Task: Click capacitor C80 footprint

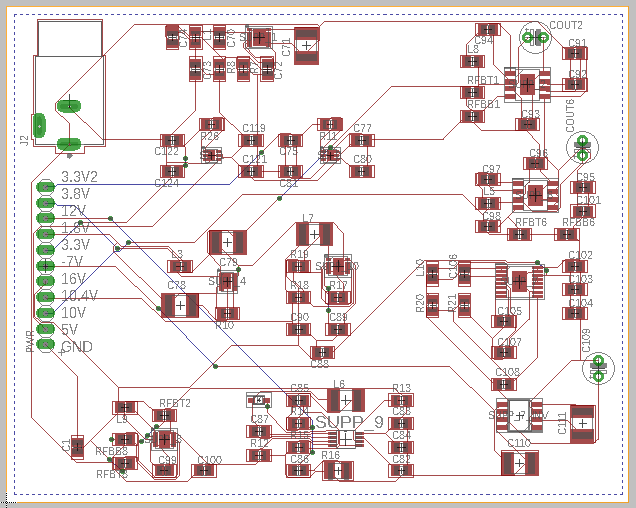Action: pyautogui.click(x=362, y=171)
